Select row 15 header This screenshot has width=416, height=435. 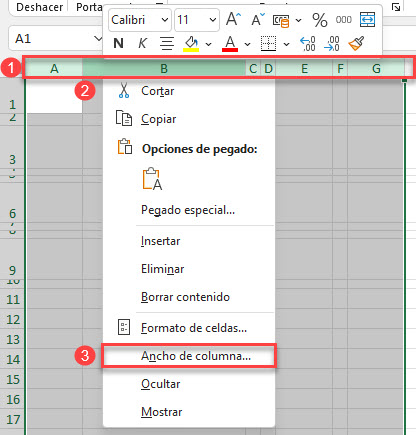click(13, 379)
